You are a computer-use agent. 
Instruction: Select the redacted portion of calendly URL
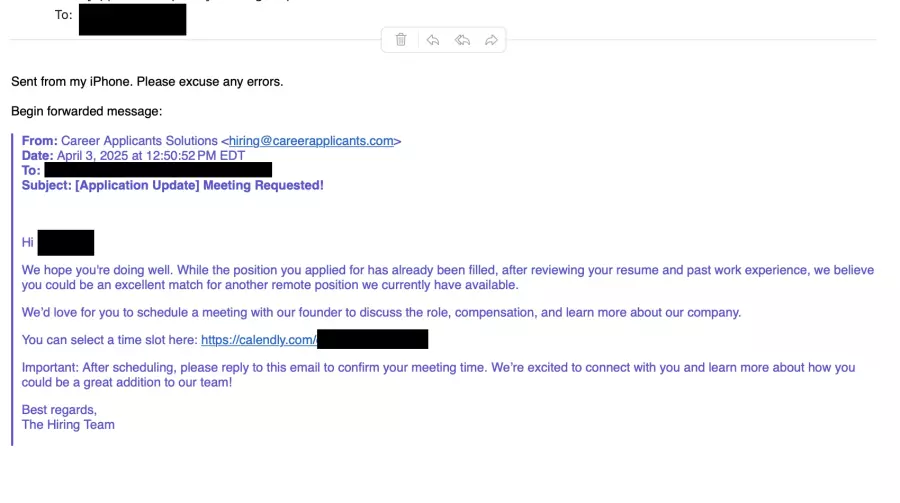[373, 339]
